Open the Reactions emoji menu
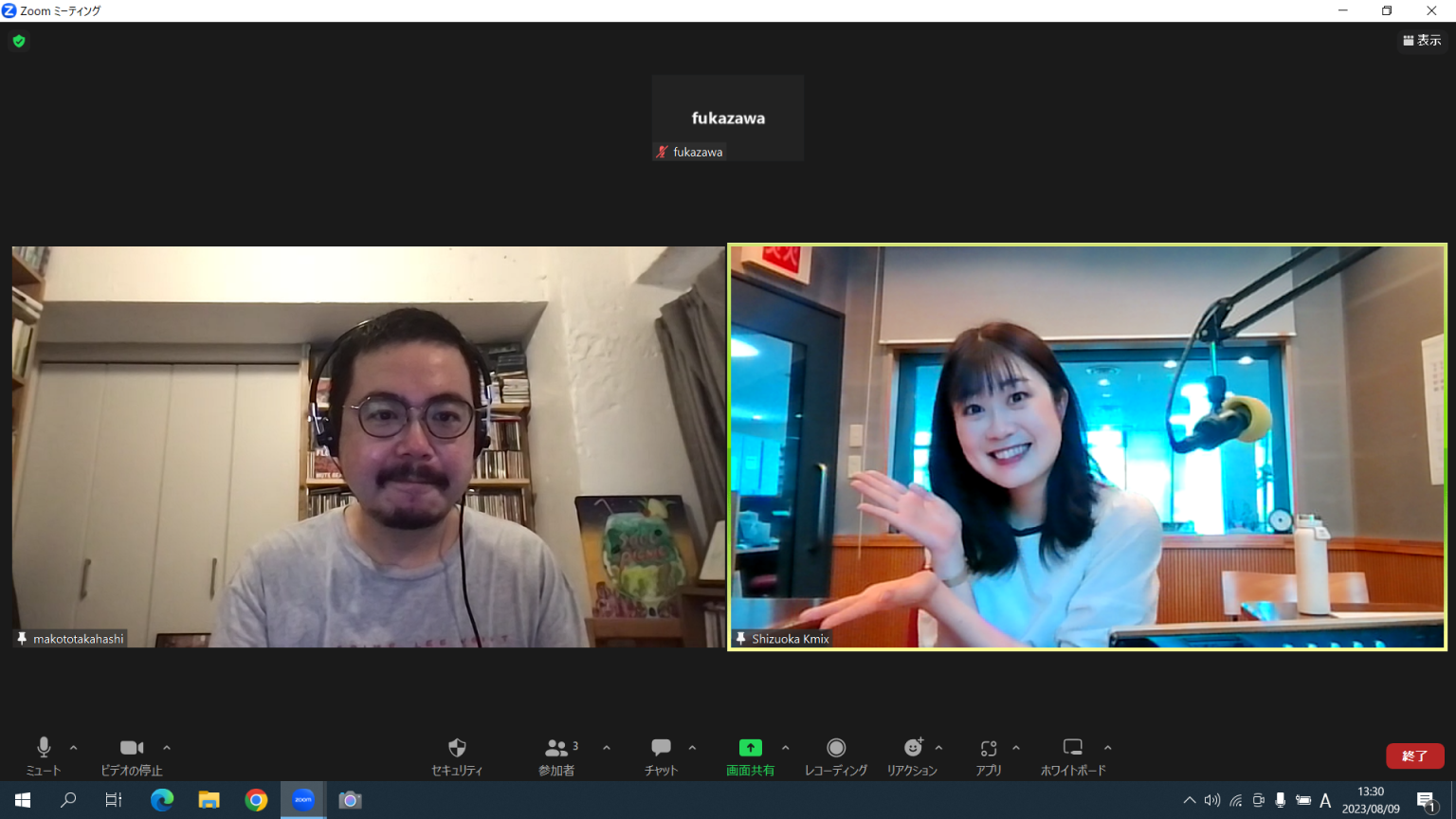The width and height of the screenshot is (1456, 819). point(912,755)
